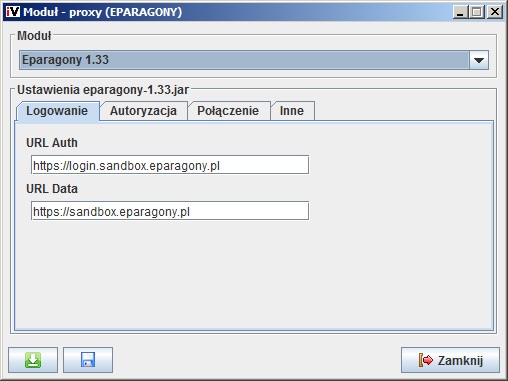Click the iV application icon in title bar

(x=13, y=12)
